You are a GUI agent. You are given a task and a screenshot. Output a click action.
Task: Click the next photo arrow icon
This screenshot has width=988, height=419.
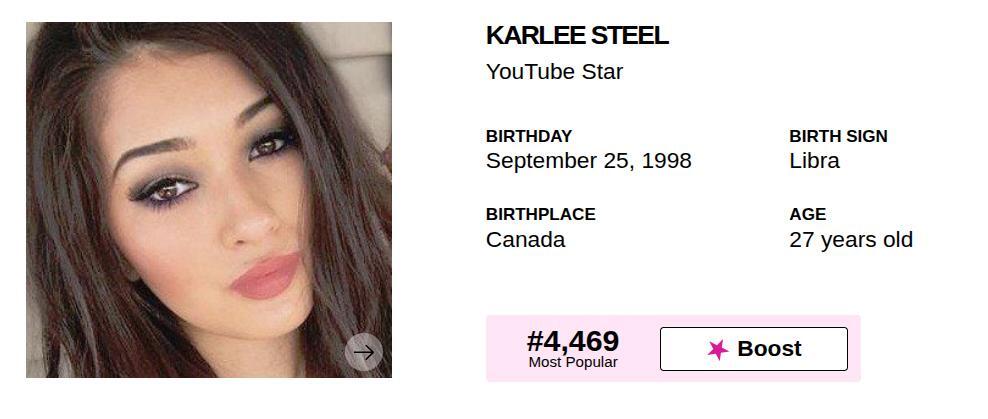364,352
